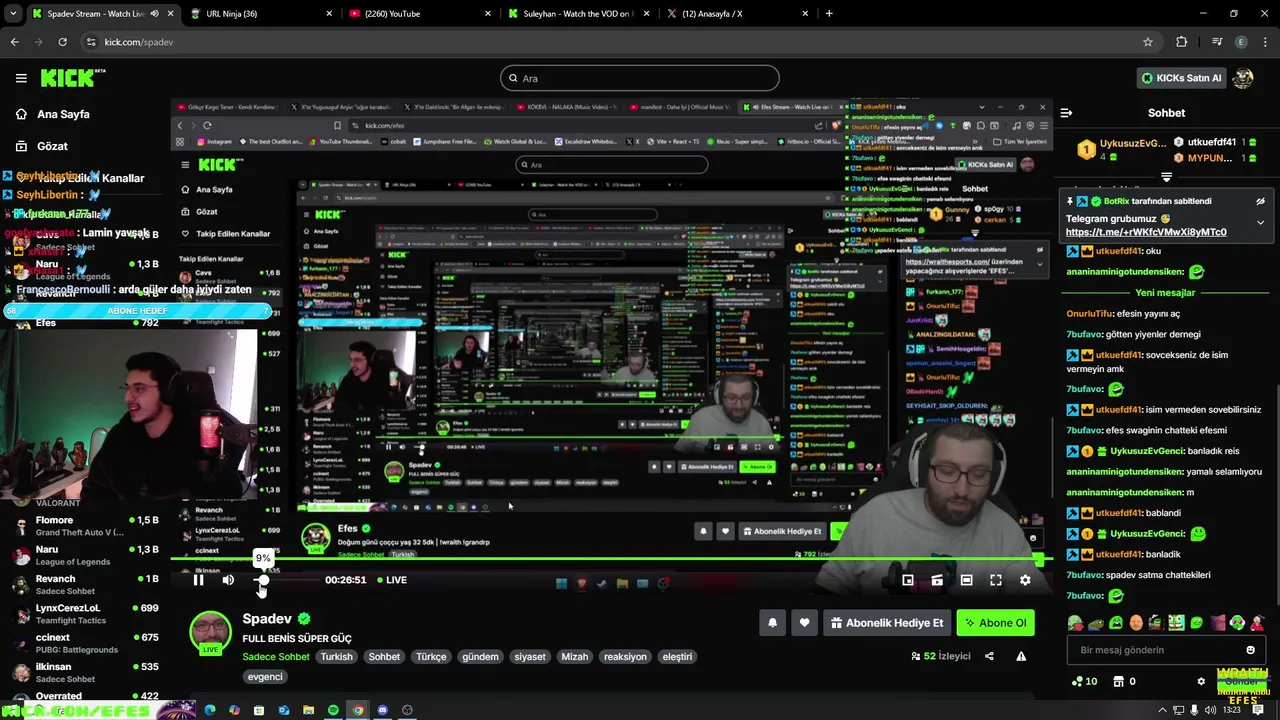
Task: Open the Kick hamburger menu
Action: pos(21,78)
